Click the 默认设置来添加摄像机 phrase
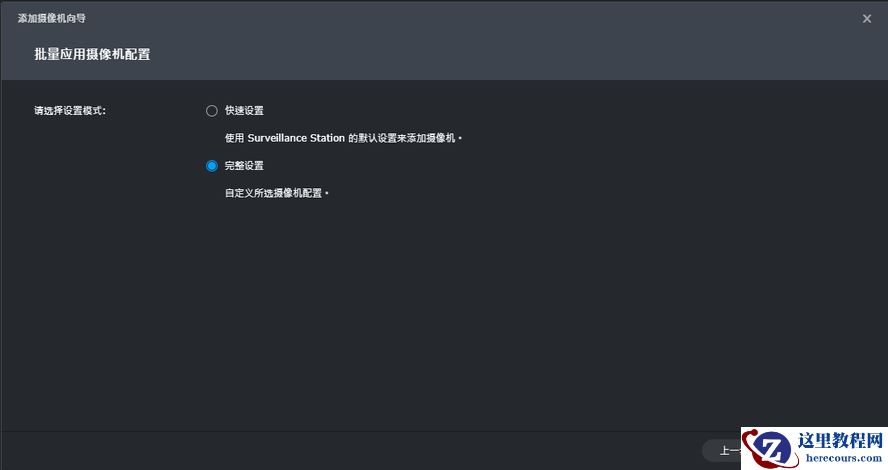Screen dimensions: 888x470 [408, 138]
